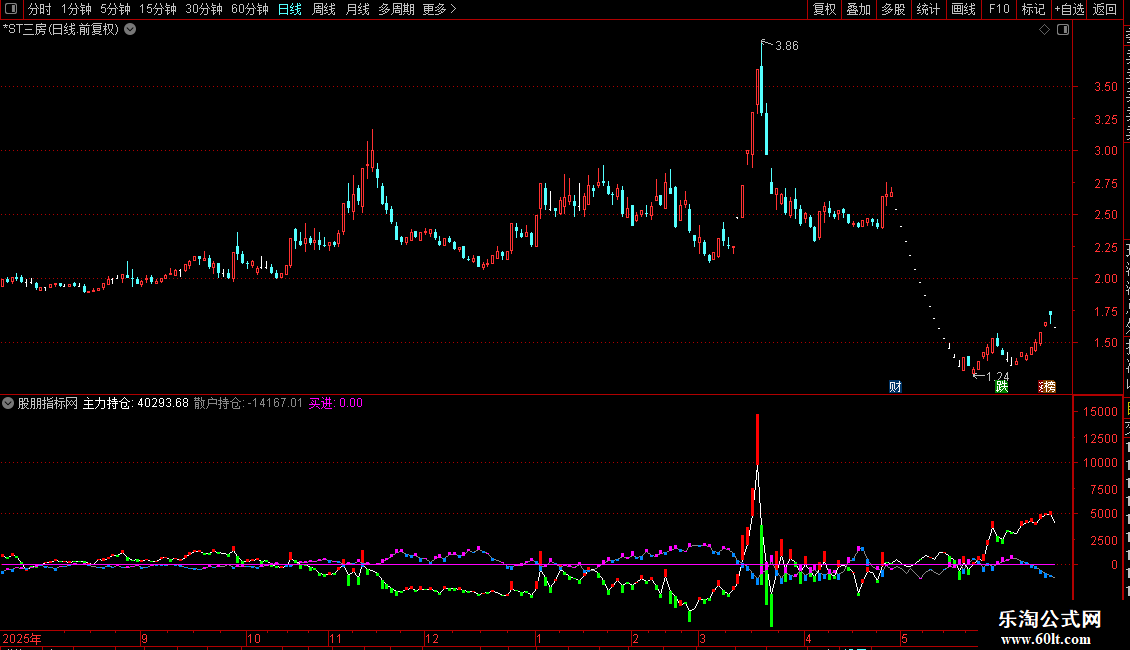
Task: Click the 3.86 high price label
Action: 787,45
